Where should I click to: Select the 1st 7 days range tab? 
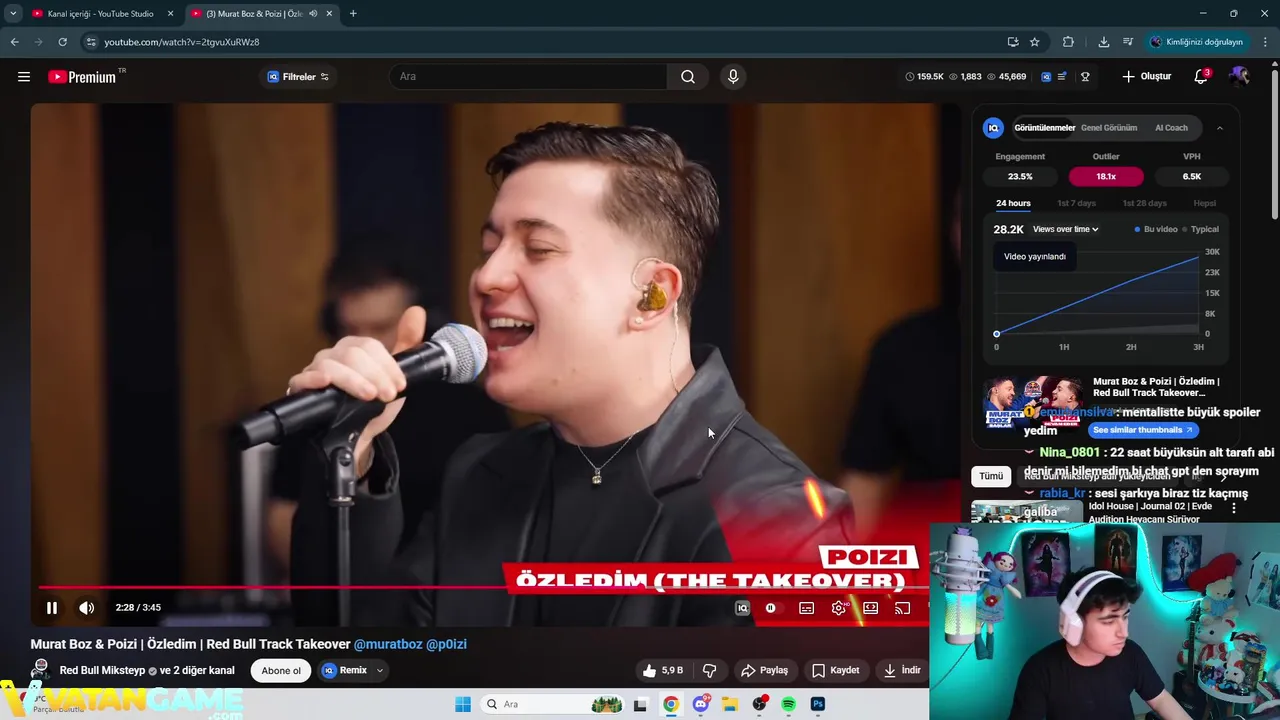pyautogui.click(x=1076, y=203)
